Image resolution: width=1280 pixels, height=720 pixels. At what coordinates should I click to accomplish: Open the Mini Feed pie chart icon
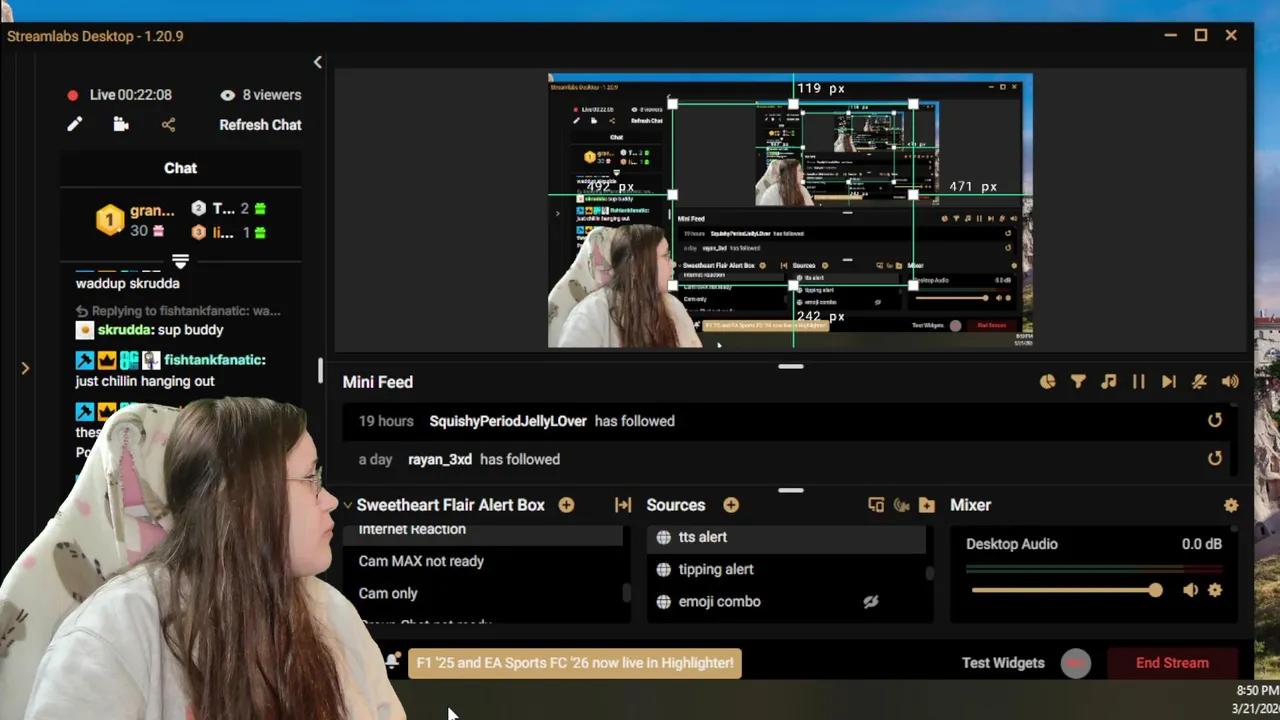tap(1048, 382)
